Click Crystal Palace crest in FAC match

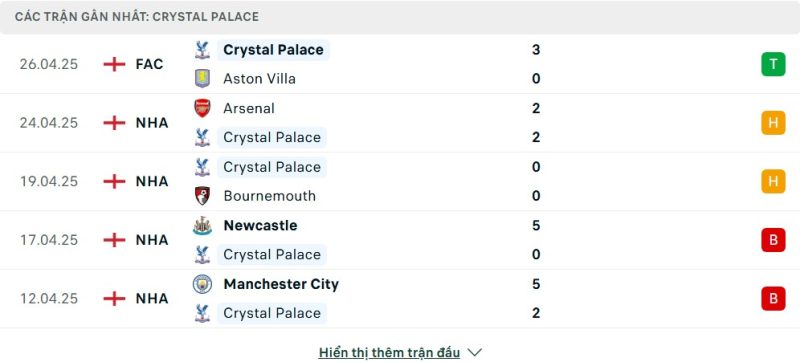pyautogui.click(x=202, y=50)
